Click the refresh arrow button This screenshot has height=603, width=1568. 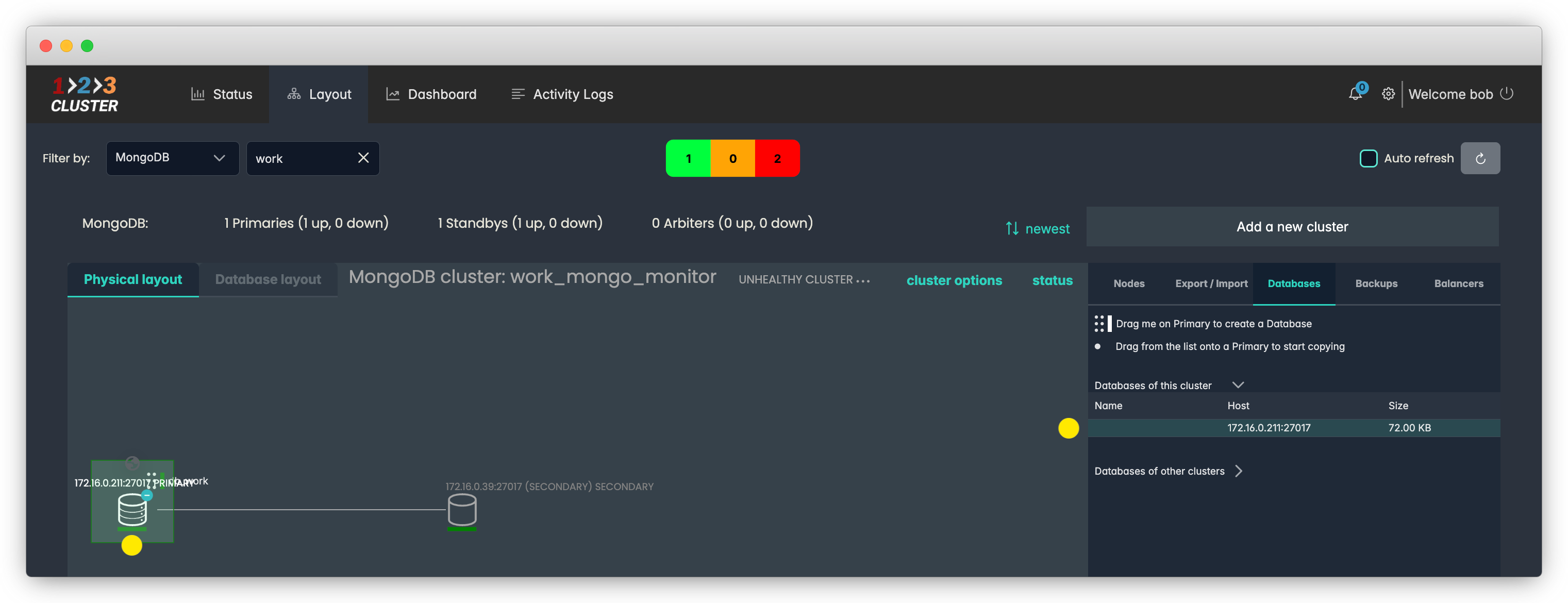(1480, 158)
